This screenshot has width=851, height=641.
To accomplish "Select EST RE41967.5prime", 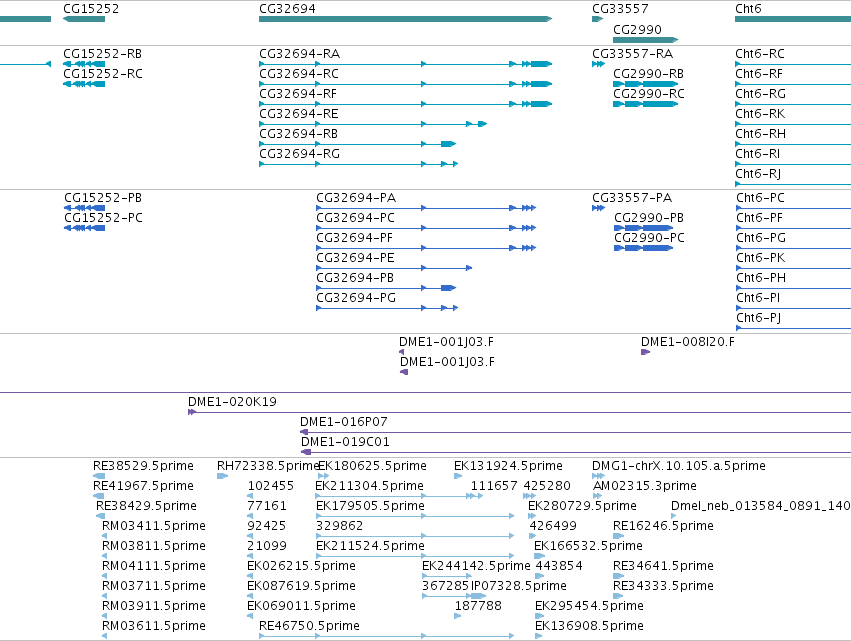I will click(143, 486).
